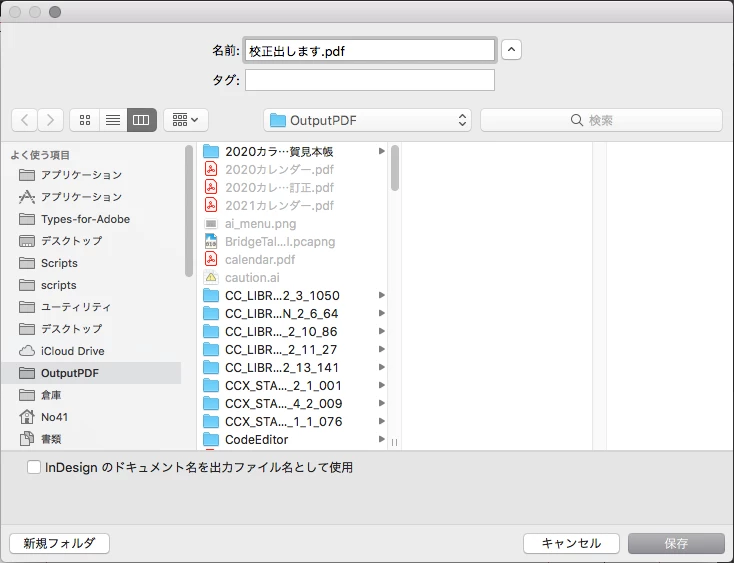
Task: Open the capitalized Scripts sidebar folder
Action: pos(91,263)
